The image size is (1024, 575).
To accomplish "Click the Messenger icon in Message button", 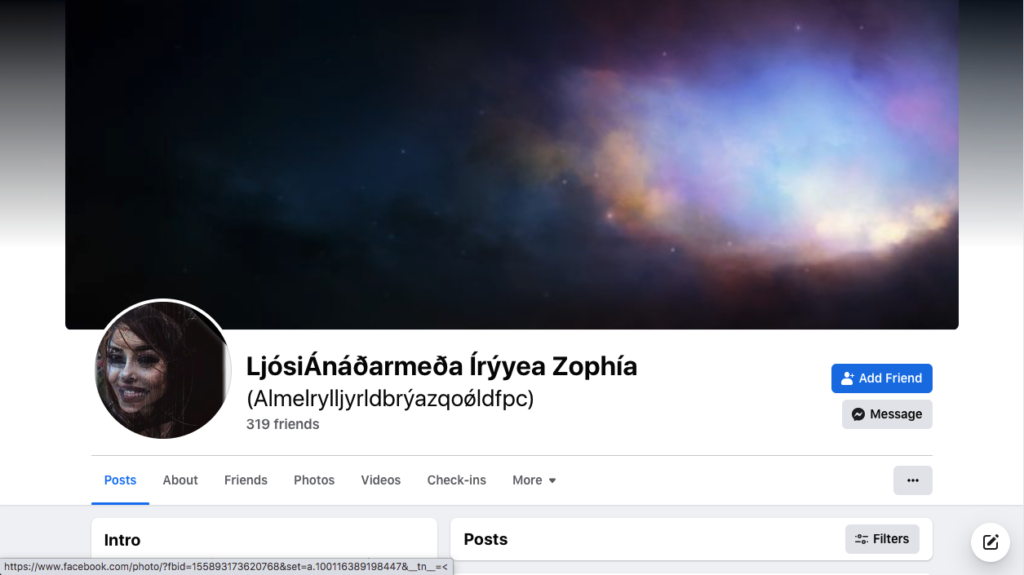I will point(858,414).
